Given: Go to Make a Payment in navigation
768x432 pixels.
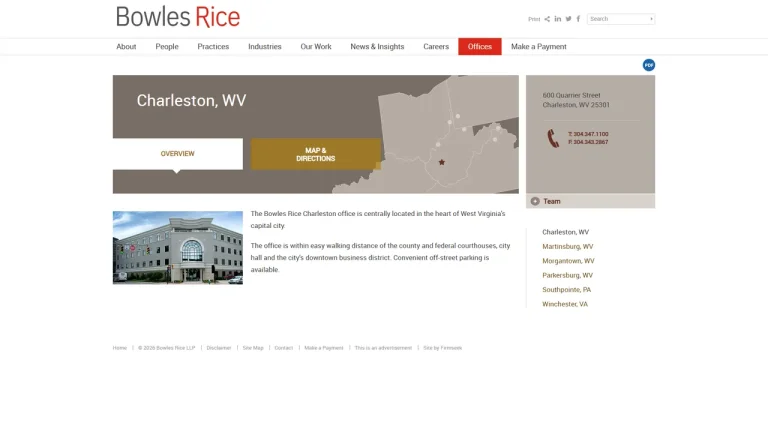Looking at the screenshot, I should click(539, 47).
